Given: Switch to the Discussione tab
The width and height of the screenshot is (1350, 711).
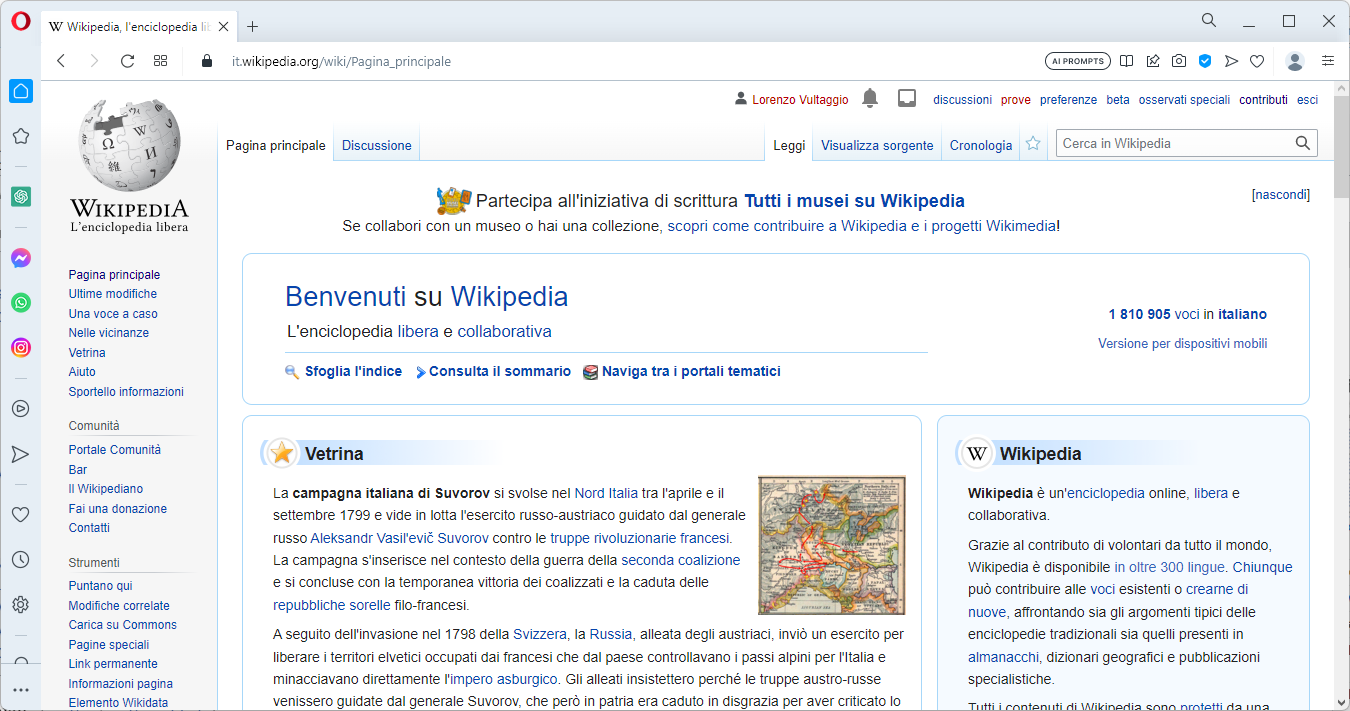Looking at the screenshot, I should (377, 145).
